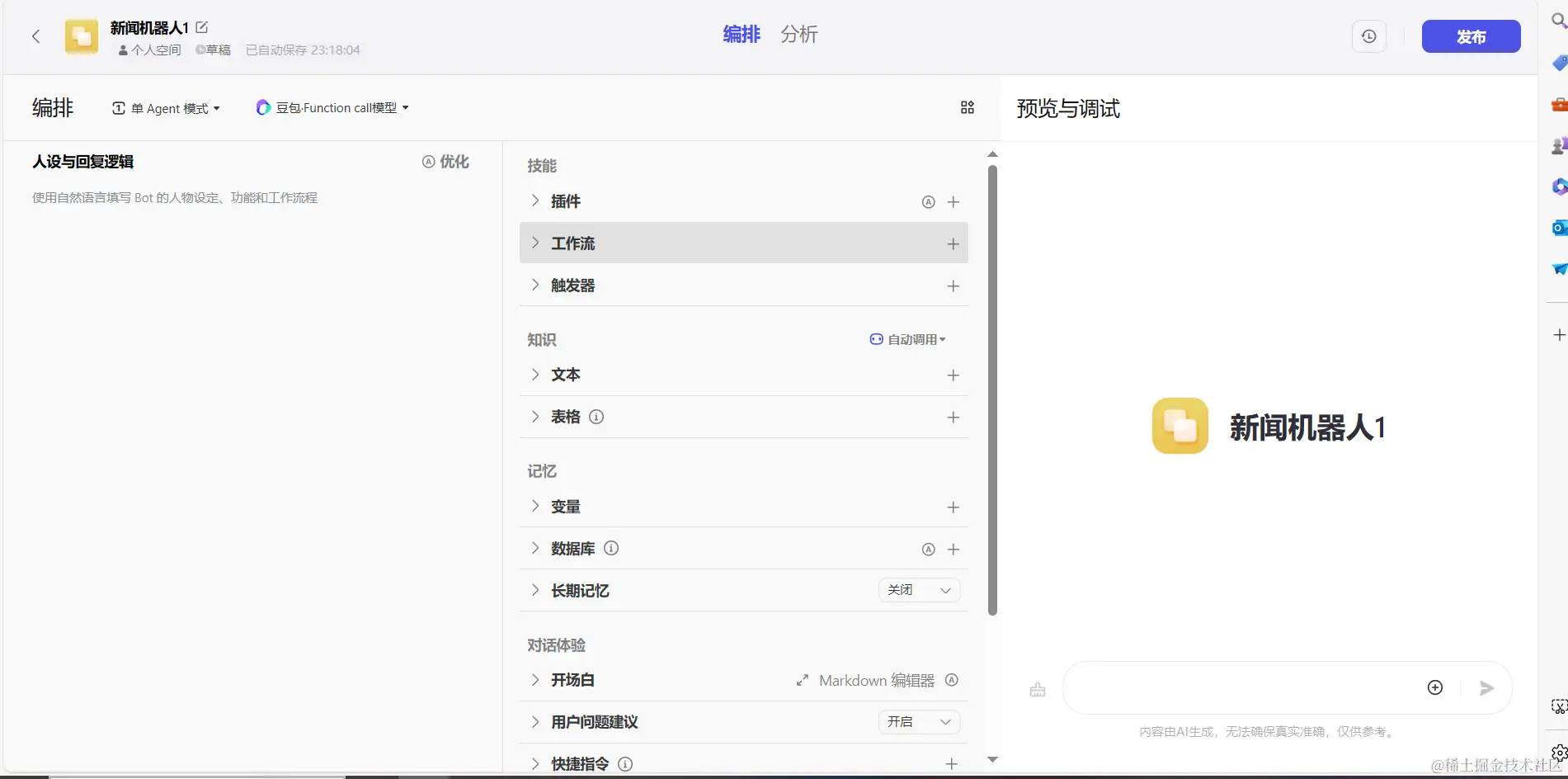Expand the 工作流 section chevron
The height and width of the screenshot is (779, 1568).
click(535, 243)
